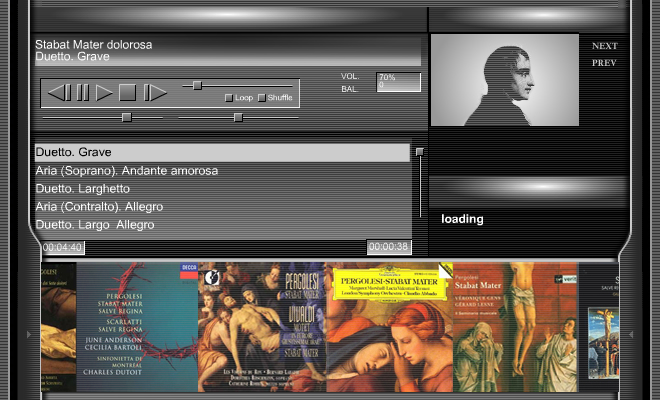Stop playback with the square button
660x400 pixels.
[x=128, y=93]
